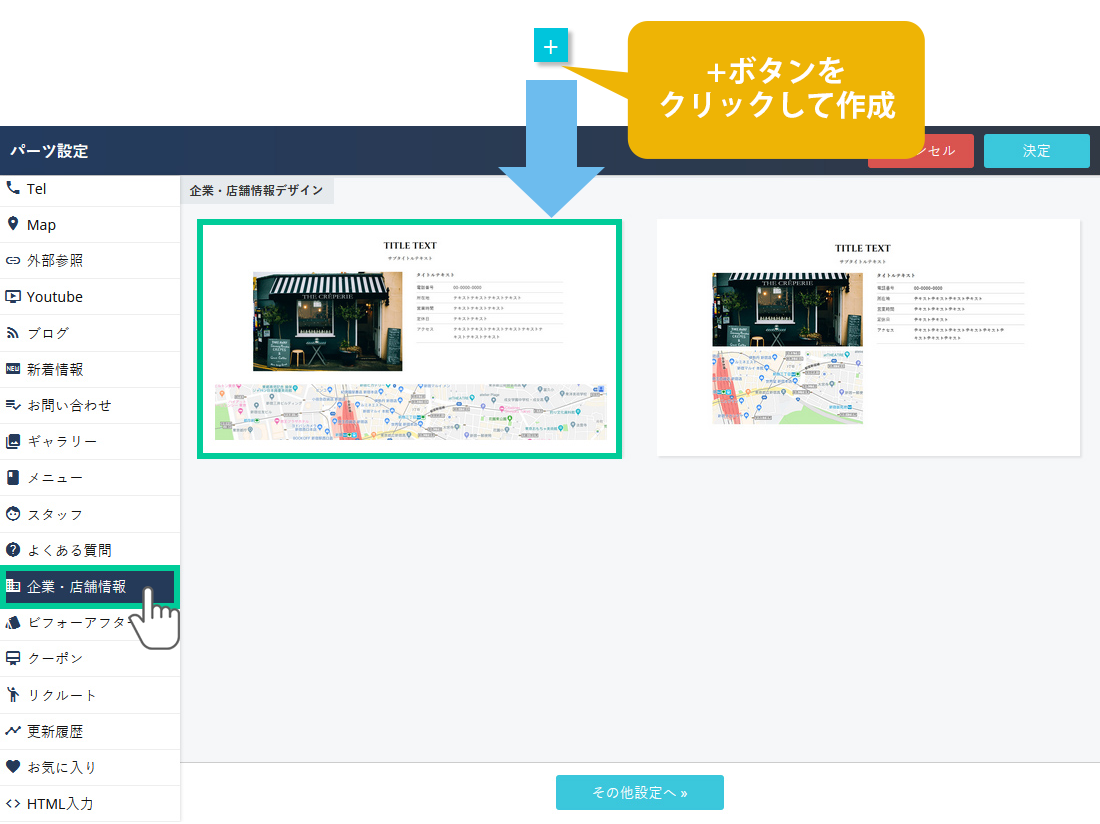Screen dimensions: 1100x824
Task: Click the 新着情報 NEW badge icon
Action: pos(13,369)
